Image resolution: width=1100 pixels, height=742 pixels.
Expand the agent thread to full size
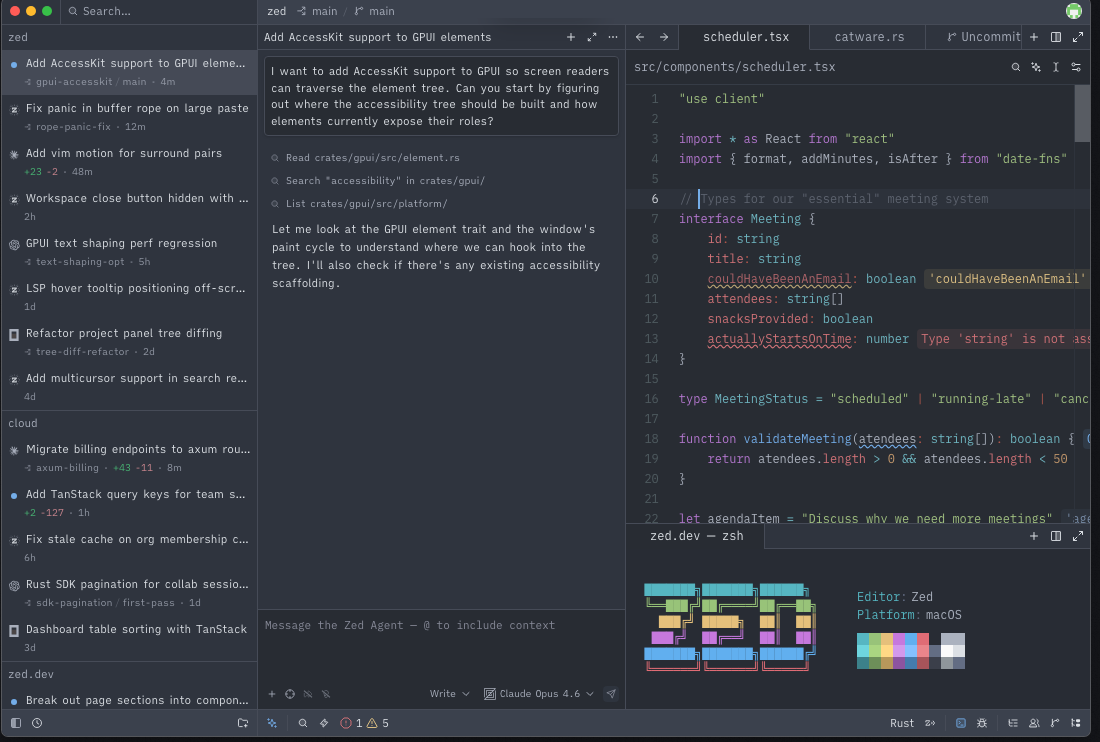pos(592,37)
